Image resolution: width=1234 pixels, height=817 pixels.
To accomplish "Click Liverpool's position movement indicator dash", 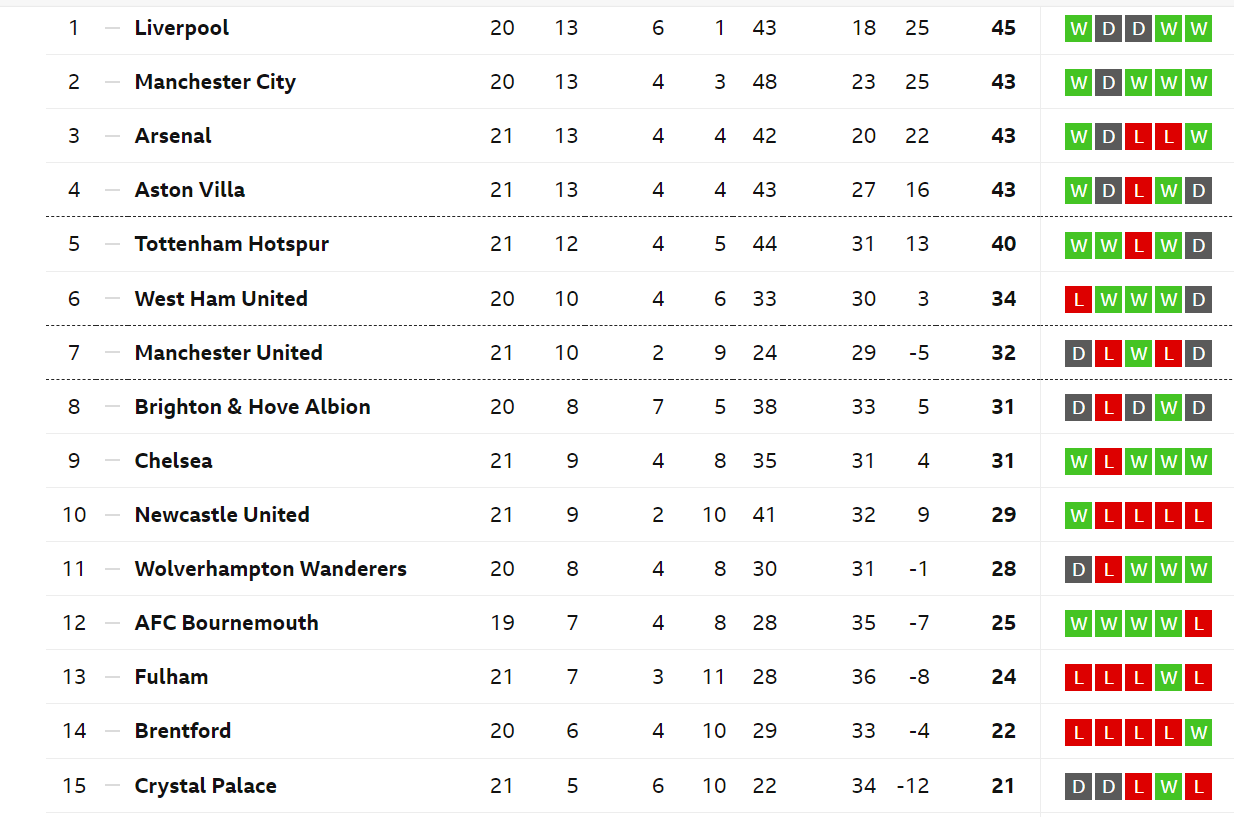I will (112, 28).
